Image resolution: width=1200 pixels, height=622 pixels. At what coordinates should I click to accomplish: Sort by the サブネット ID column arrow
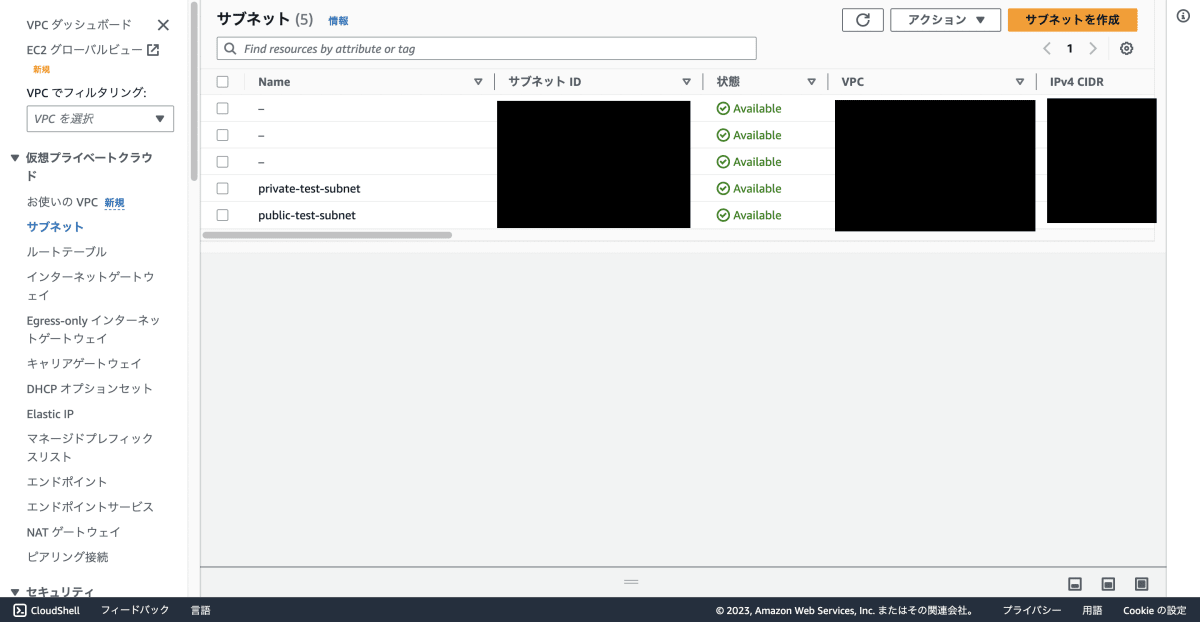point(686,82)
